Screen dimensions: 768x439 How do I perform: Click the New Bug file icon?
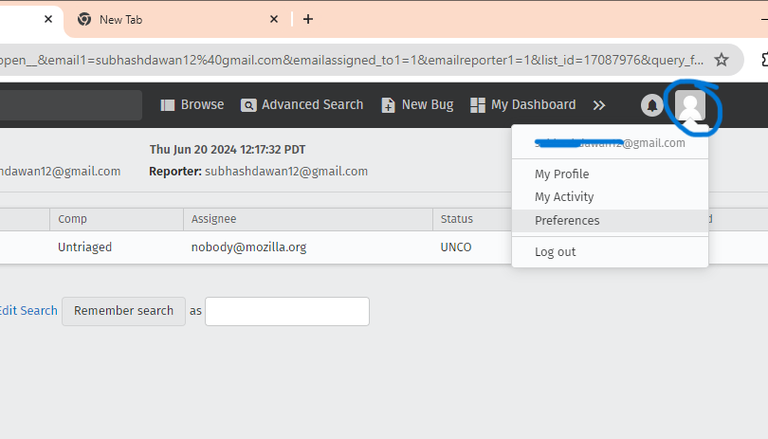pyautogui.click(x=389, y=105)
